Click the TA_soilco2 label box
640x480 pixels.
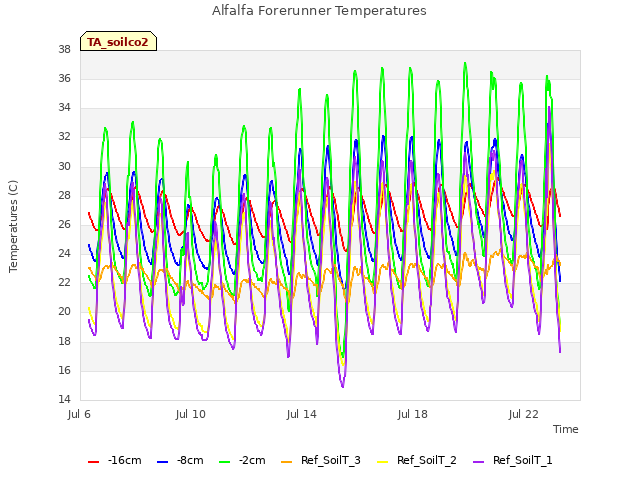pyautogui.click(x=118, y=41)
